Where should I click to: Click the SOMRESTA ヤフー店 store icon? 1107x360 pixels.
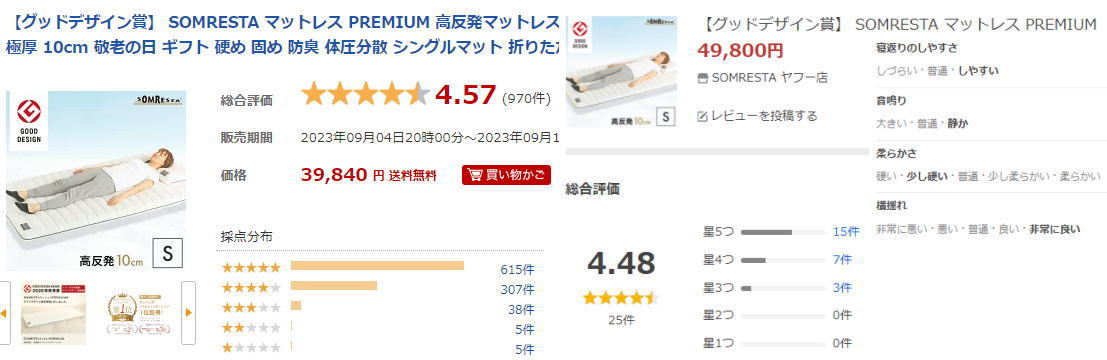point(702,78)
